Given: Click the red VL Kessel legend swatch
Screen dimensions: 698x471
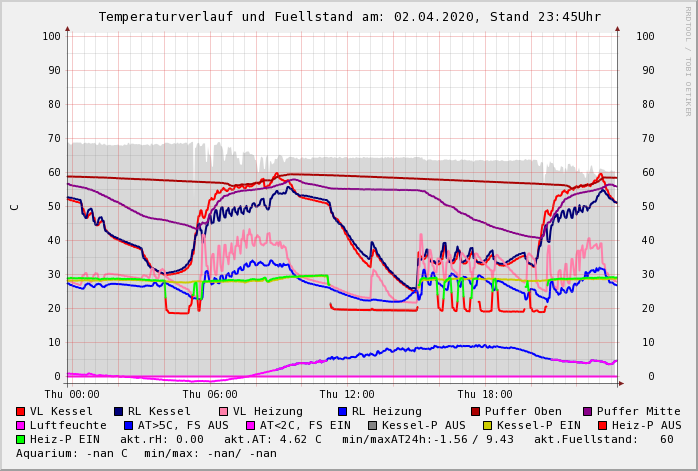Looking at the screenshot, I should pos(20,411).
